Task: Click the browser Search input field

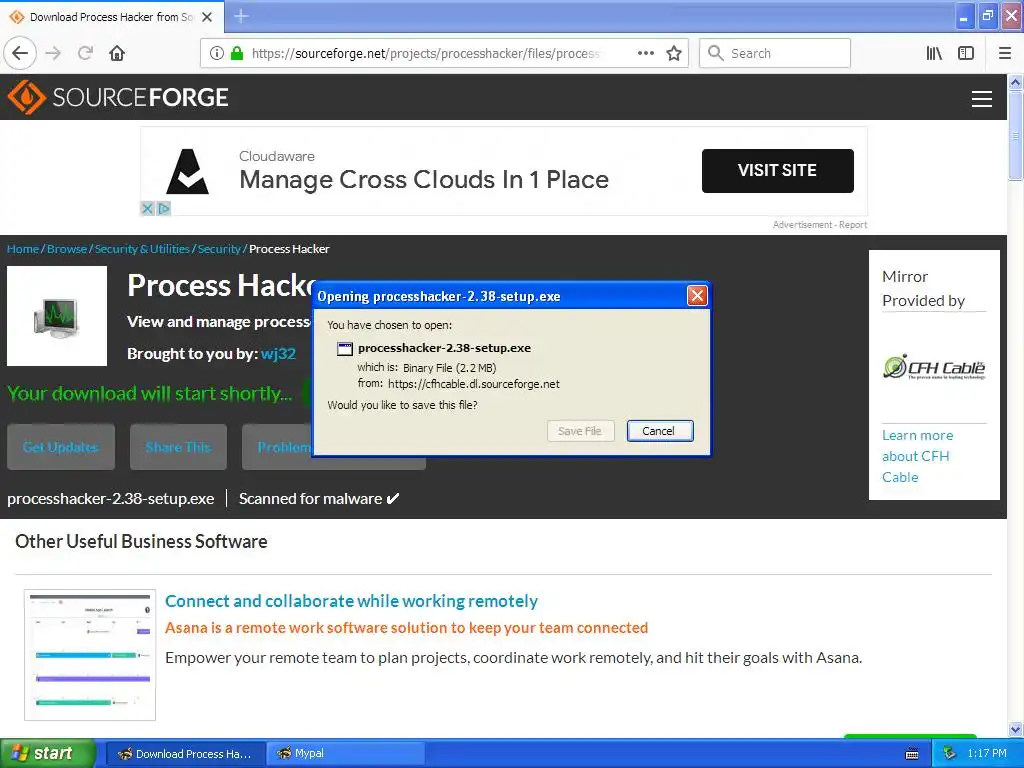Action: [x=775, y=53]
